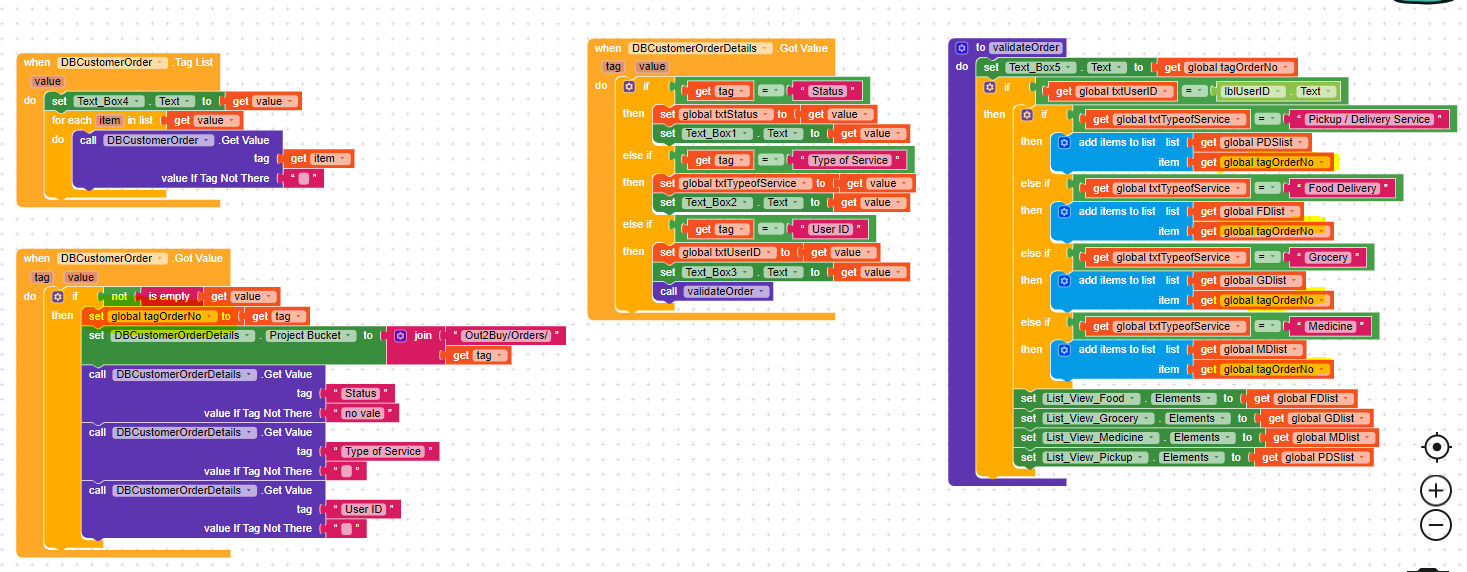Click the empty text string below 'User ID' tag
This screenshot has height=572, width=1467.
click(346, 528)
